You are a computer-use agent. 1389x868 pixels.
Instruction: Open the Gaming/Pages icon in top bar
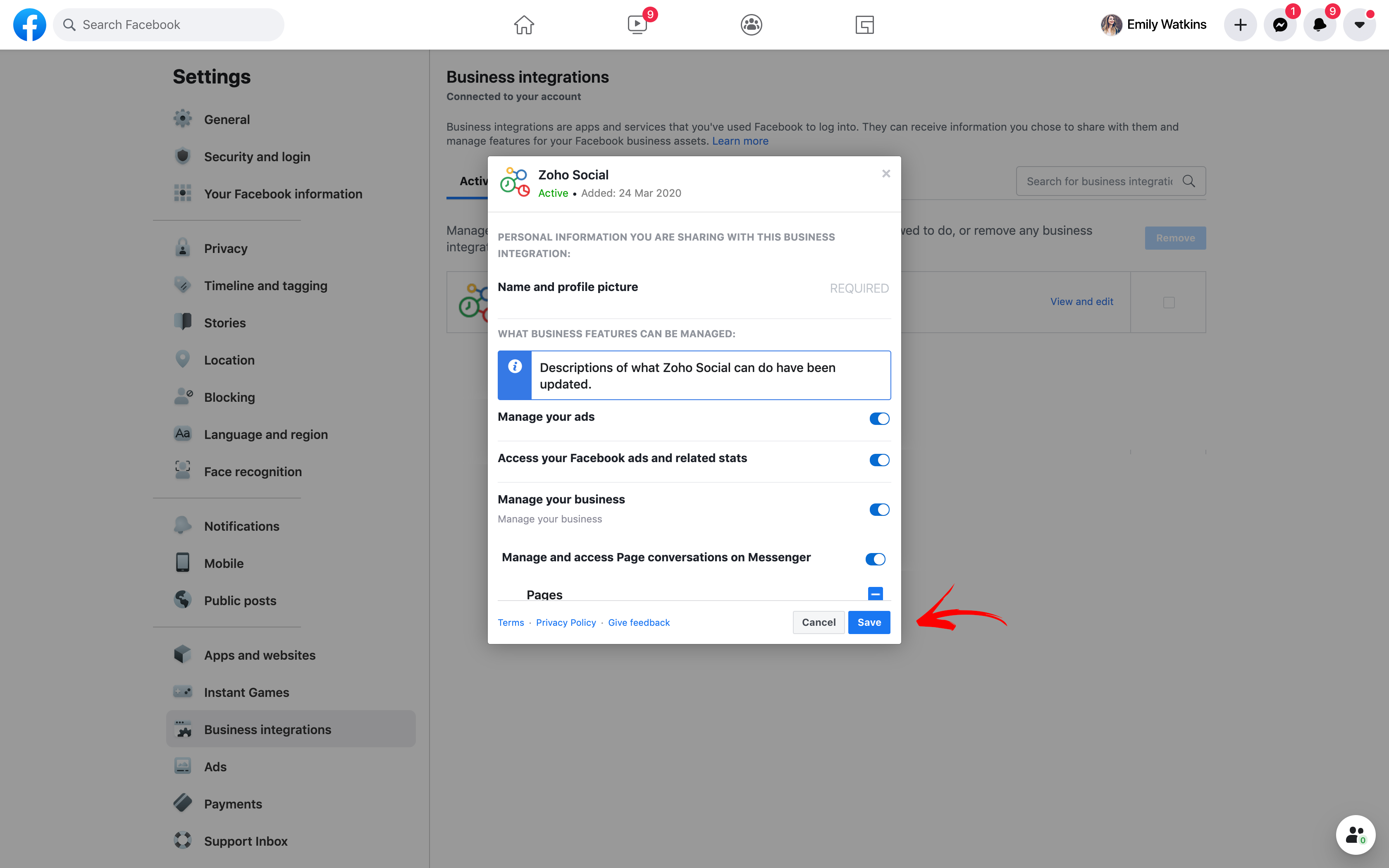pos(864,25)
